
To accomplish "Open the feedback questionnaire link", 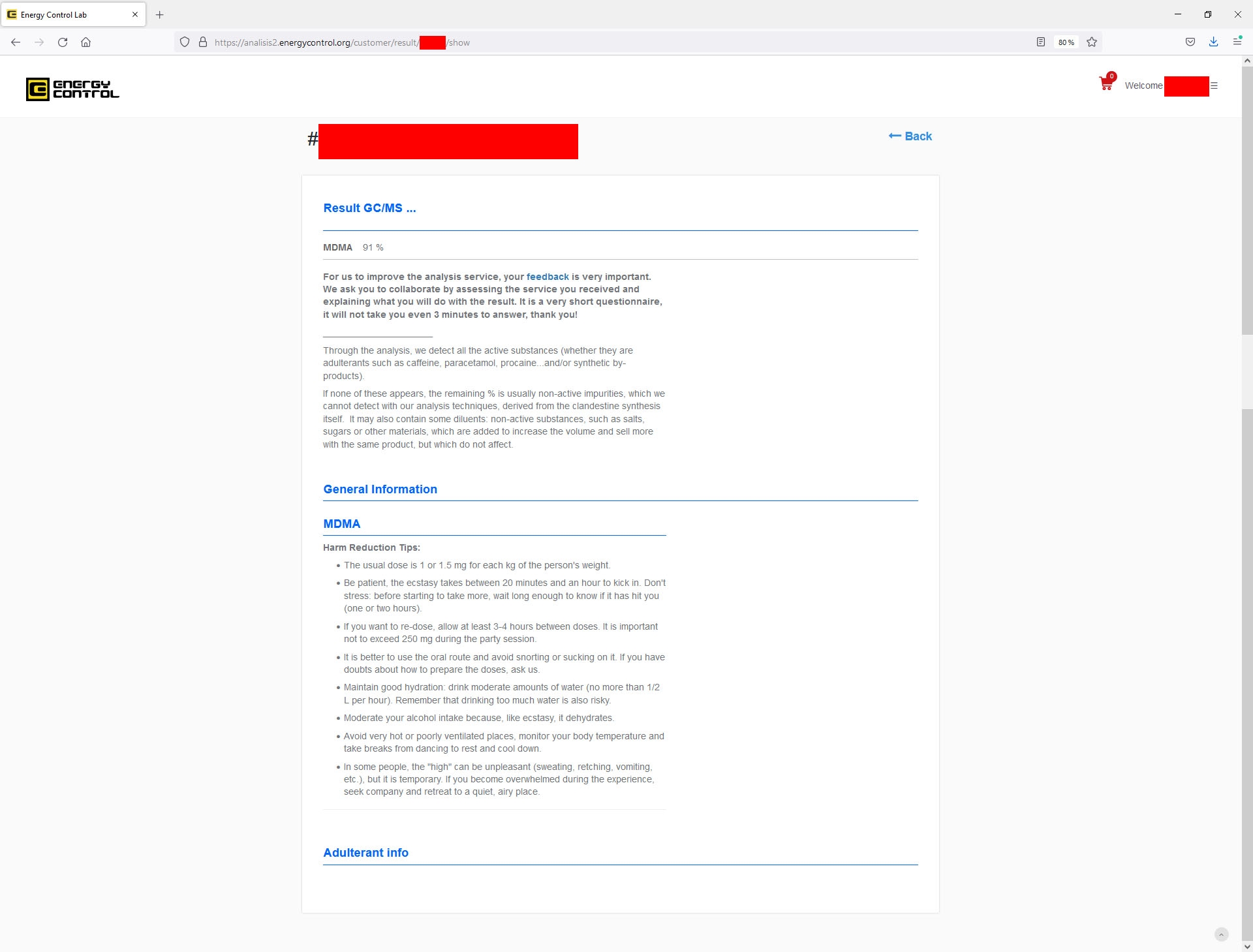I will coord(548,277).
